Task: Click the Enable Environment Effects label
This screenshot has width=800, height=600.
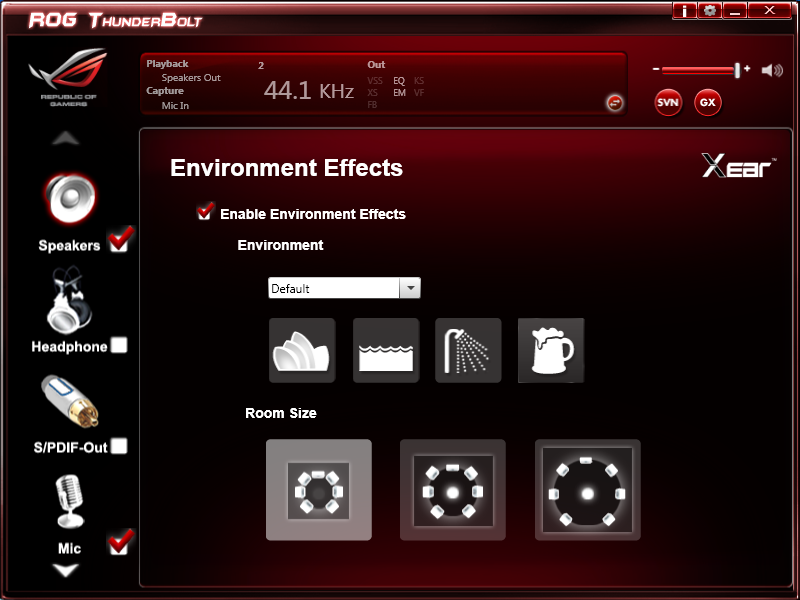Action: point(313,214)
